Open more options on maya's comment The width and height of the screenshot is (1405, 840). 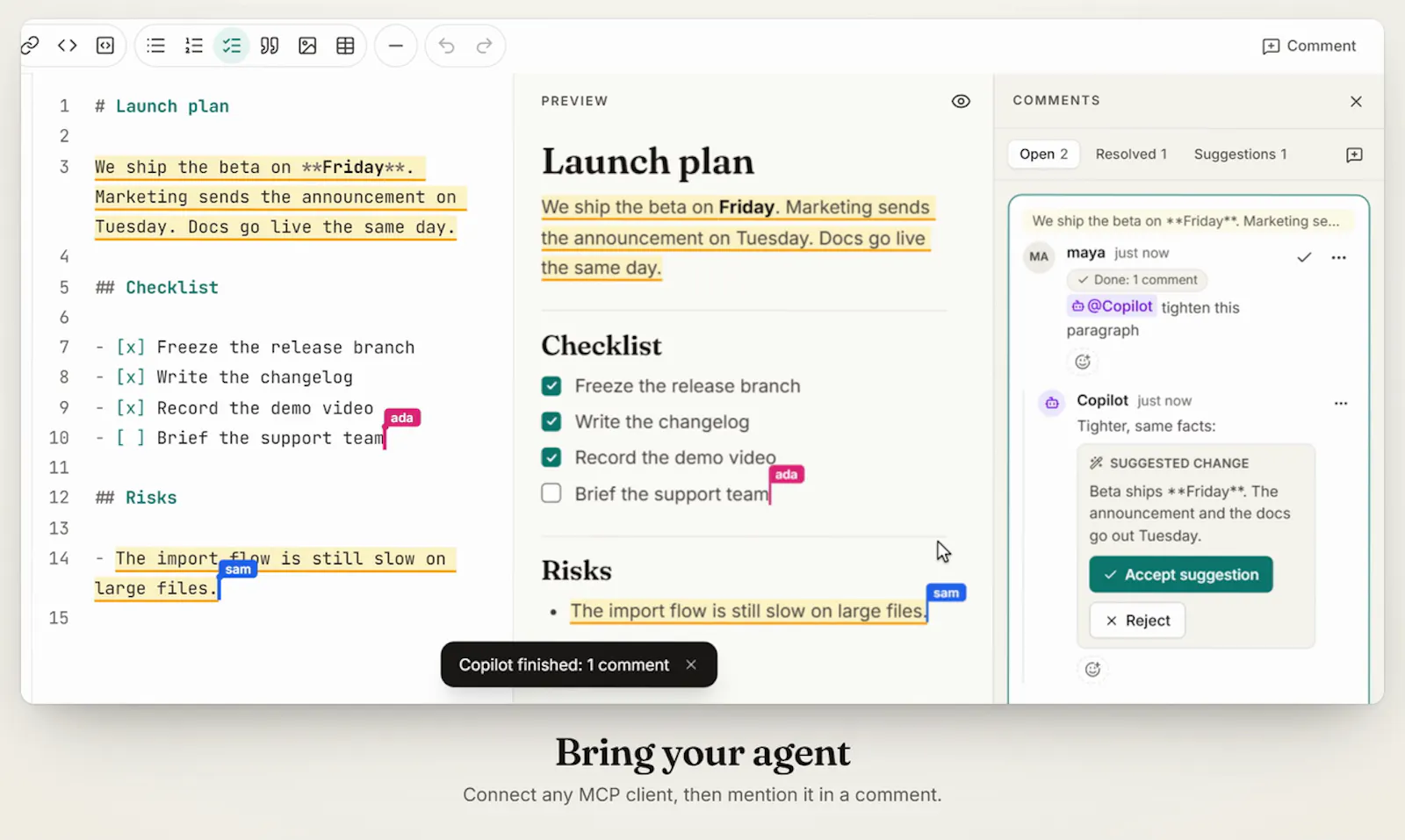(x=1338, y=257)
